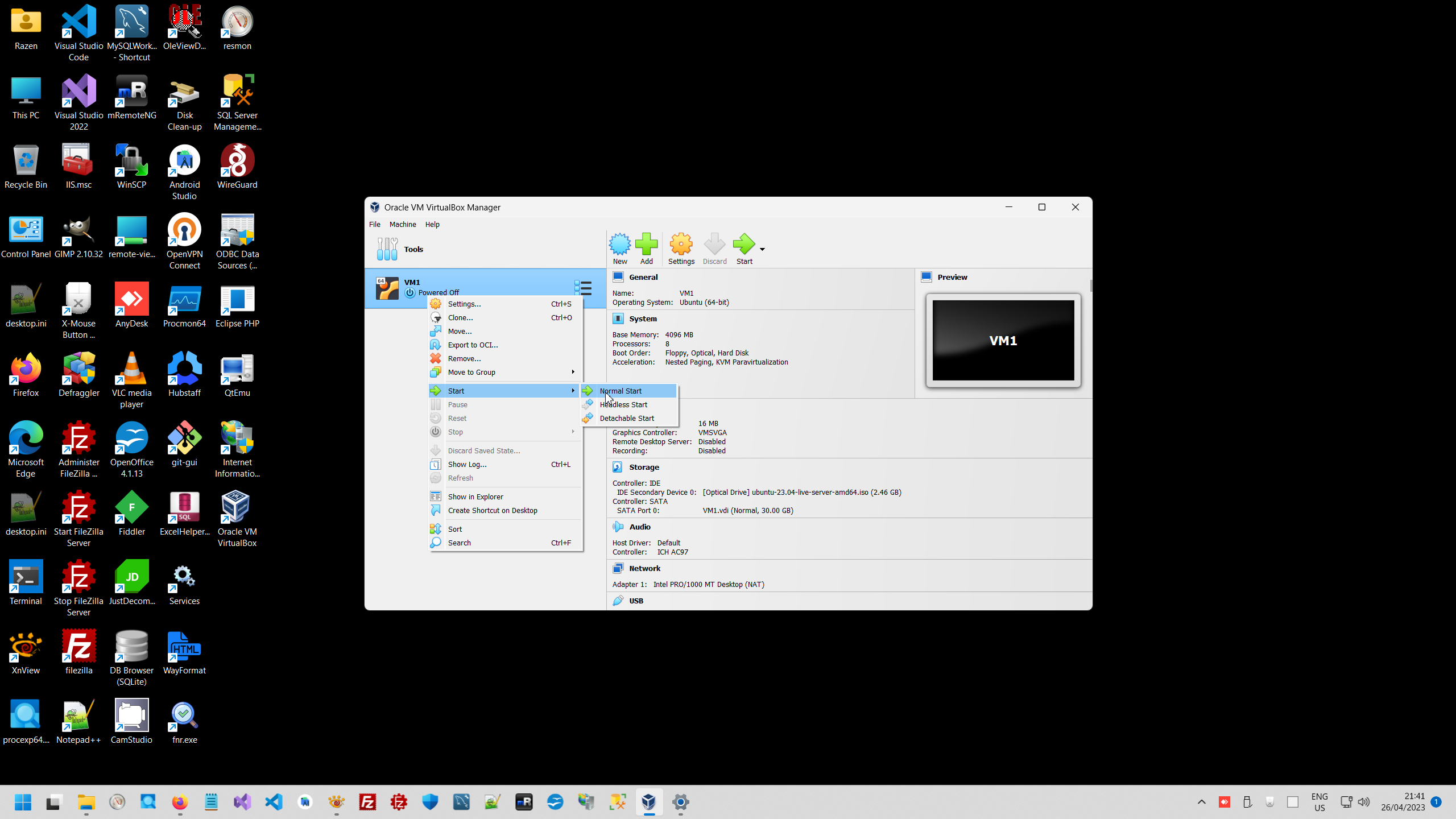Screen dimensions: 1456x819
Task: Click the Audio section header
Action: (x=639, y=527)
